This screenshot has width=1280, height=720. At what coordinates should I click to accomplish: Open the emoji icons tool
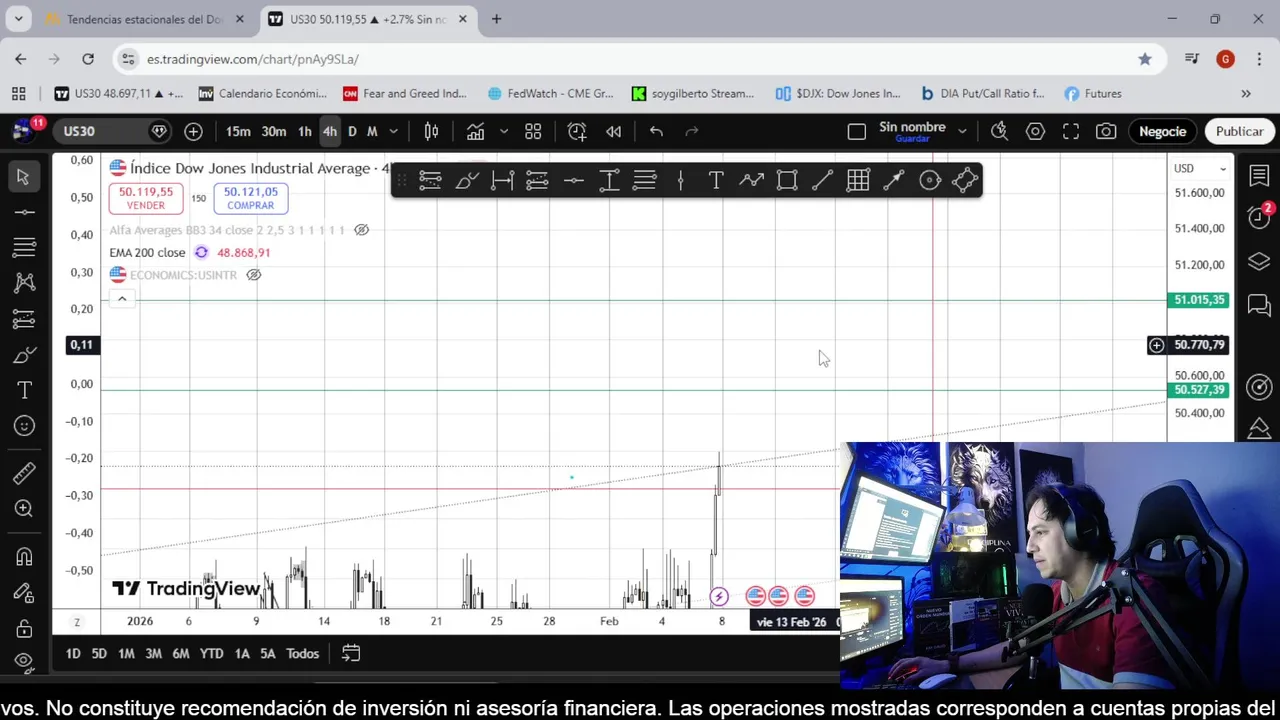pyautogui.click(x=24, y=426)
